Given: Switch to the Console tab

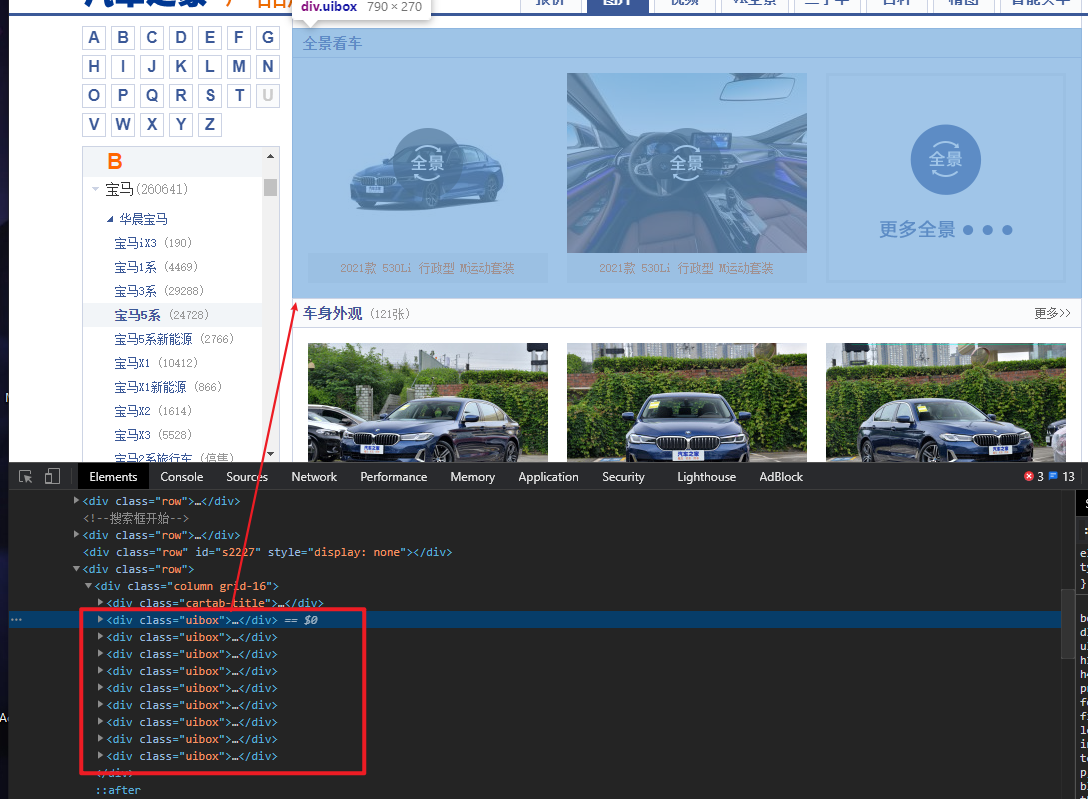Looking at the screenshot, I should (x=182, y=476).
